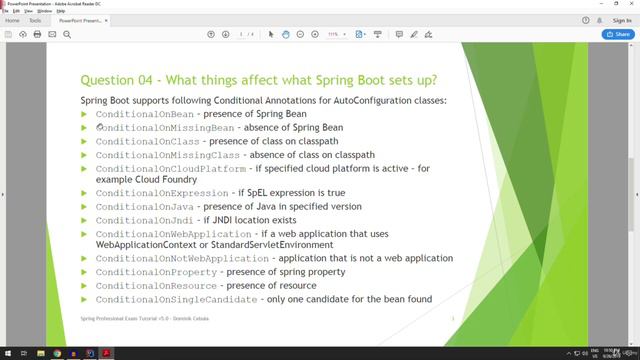
Task: Close the PowerPoint Presentation tab
Action: [106, 20]
